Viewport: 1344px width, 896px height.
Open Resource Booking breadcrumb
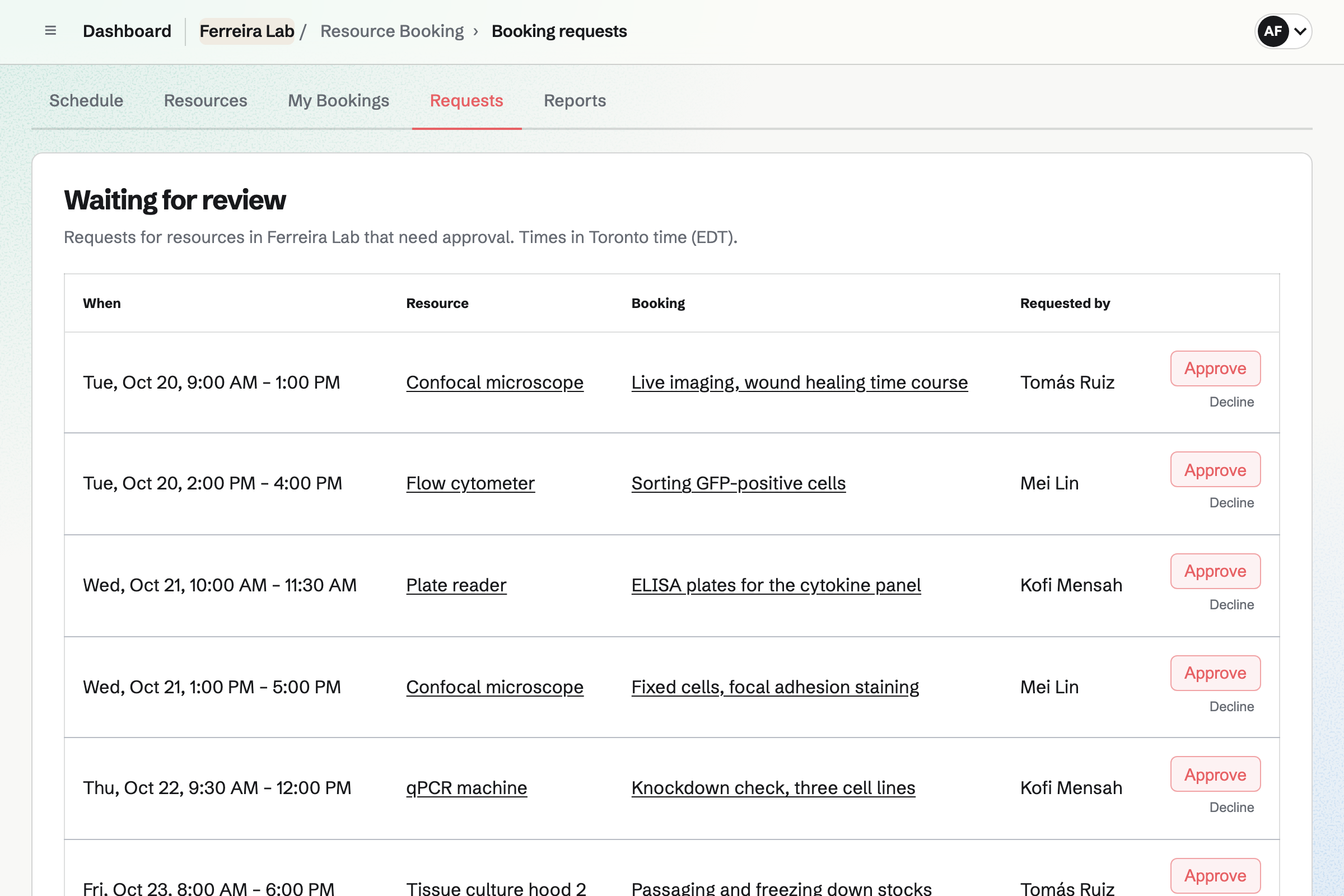click(x=392, y=31)
